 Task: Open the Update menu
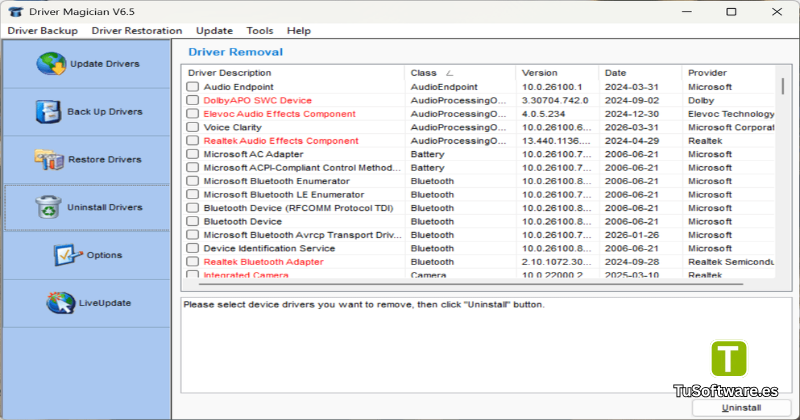[x=214, y=31]
